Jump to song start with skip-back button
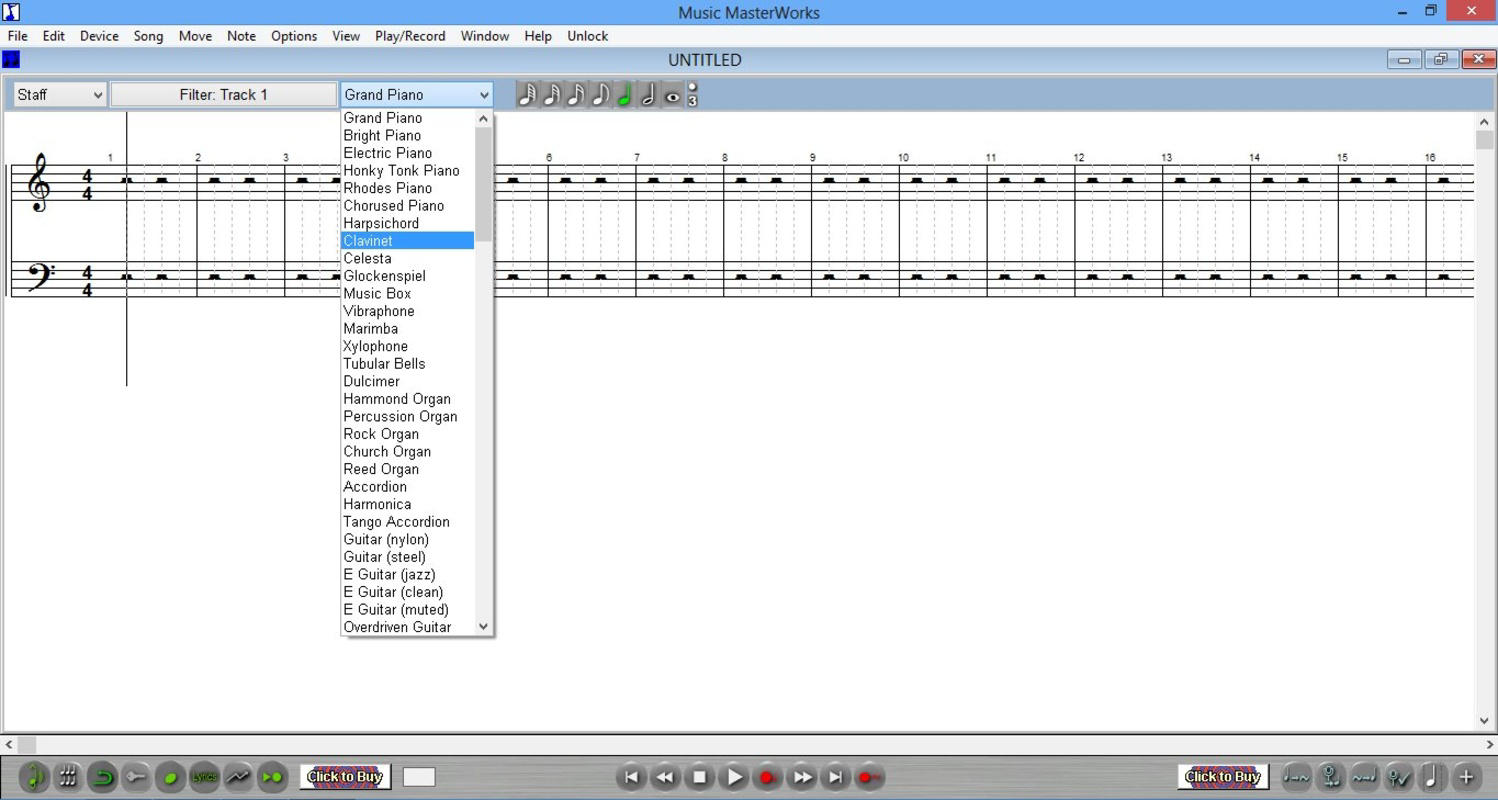The height and width of the screenshot is (800, 1498). pos(631,777)
